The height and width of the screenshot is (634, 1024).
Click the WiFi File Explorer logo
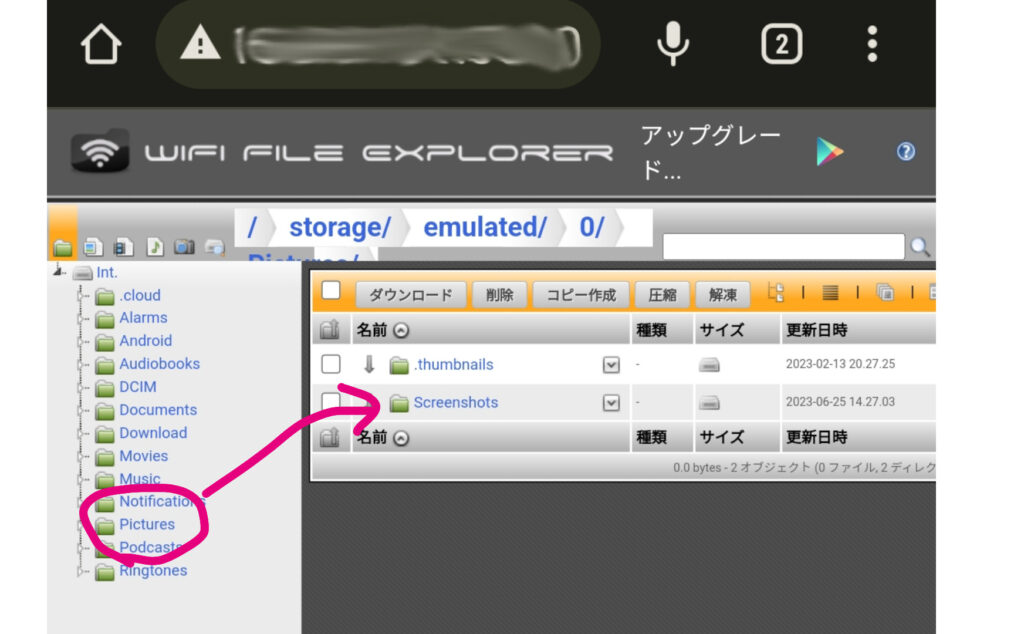click(99, 151)
